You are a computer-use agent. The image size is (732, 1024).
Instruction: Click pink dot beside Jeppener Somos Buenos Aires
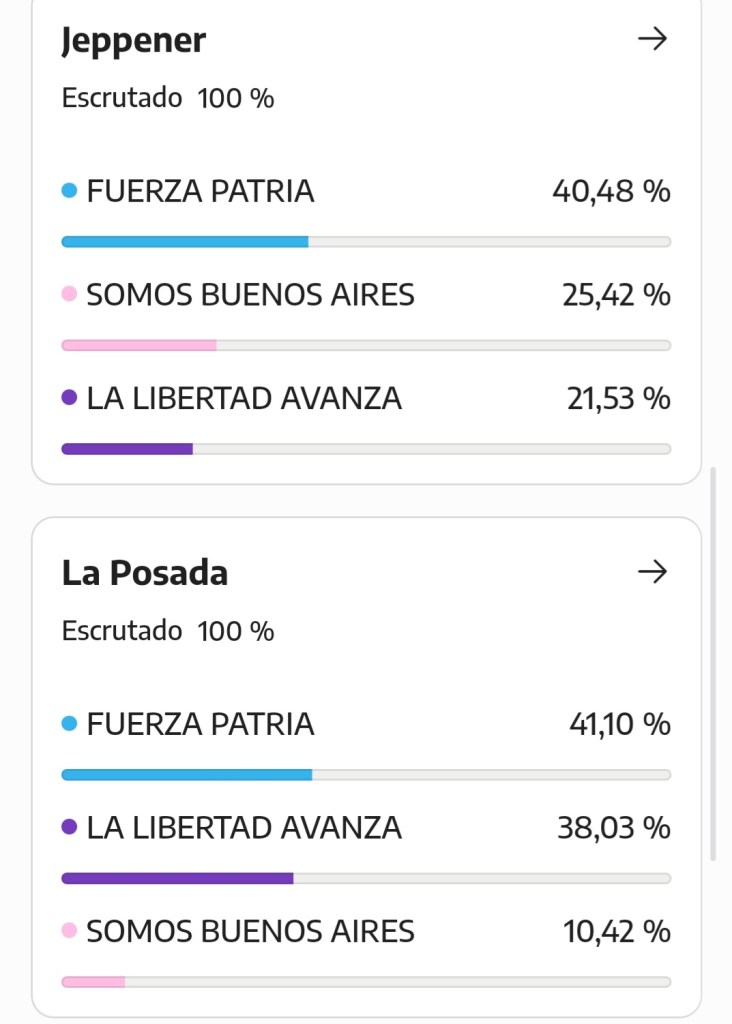69,295
